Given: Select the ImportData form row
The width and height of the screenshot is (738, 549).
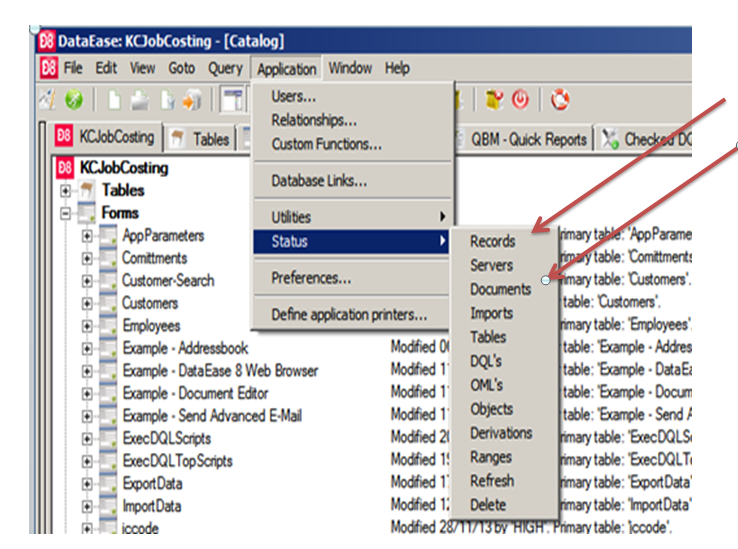Looking at the screenshot, I should 152,506.
